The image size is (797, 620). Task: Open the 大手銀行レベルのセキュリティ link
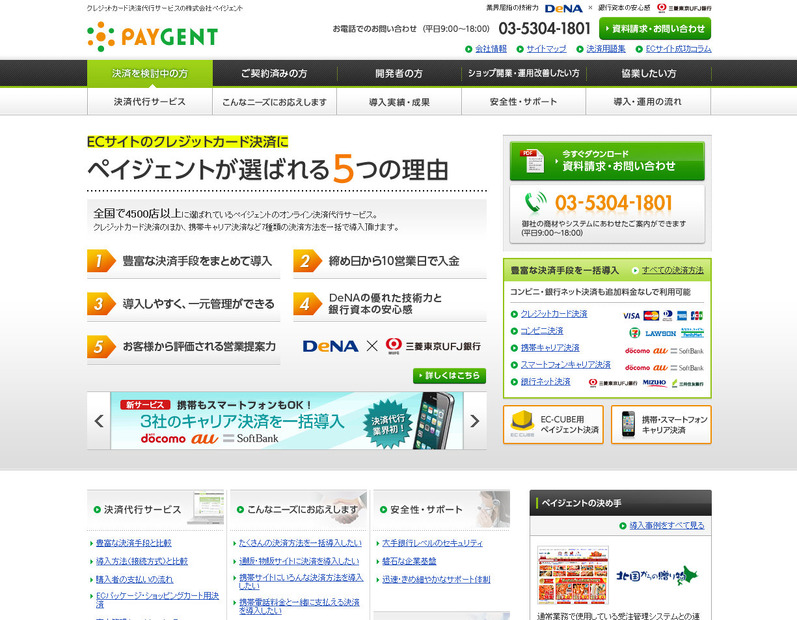click(x=433, y=543)
